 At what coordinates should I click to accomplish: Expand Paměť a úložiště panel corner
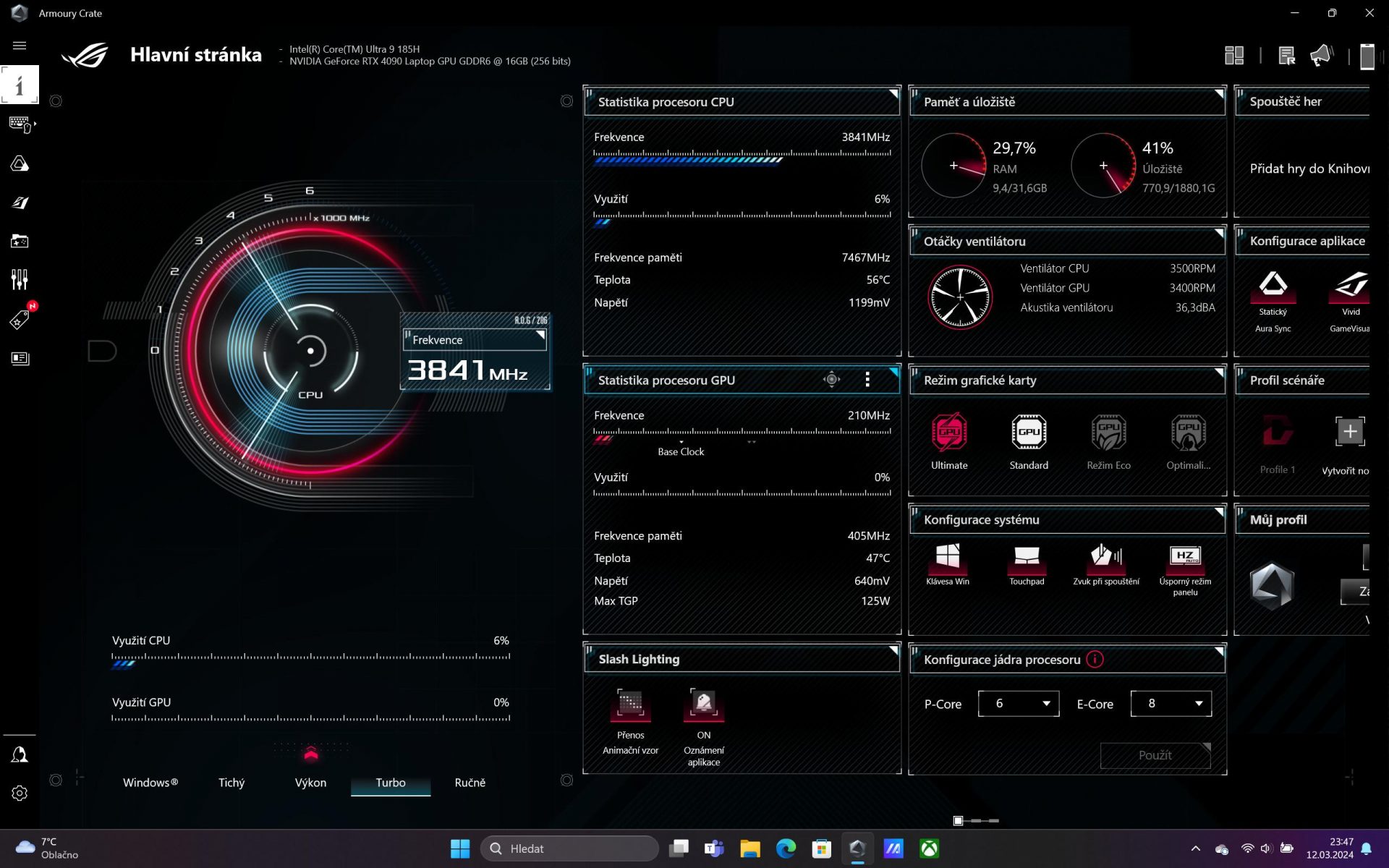coord(1219,94)
